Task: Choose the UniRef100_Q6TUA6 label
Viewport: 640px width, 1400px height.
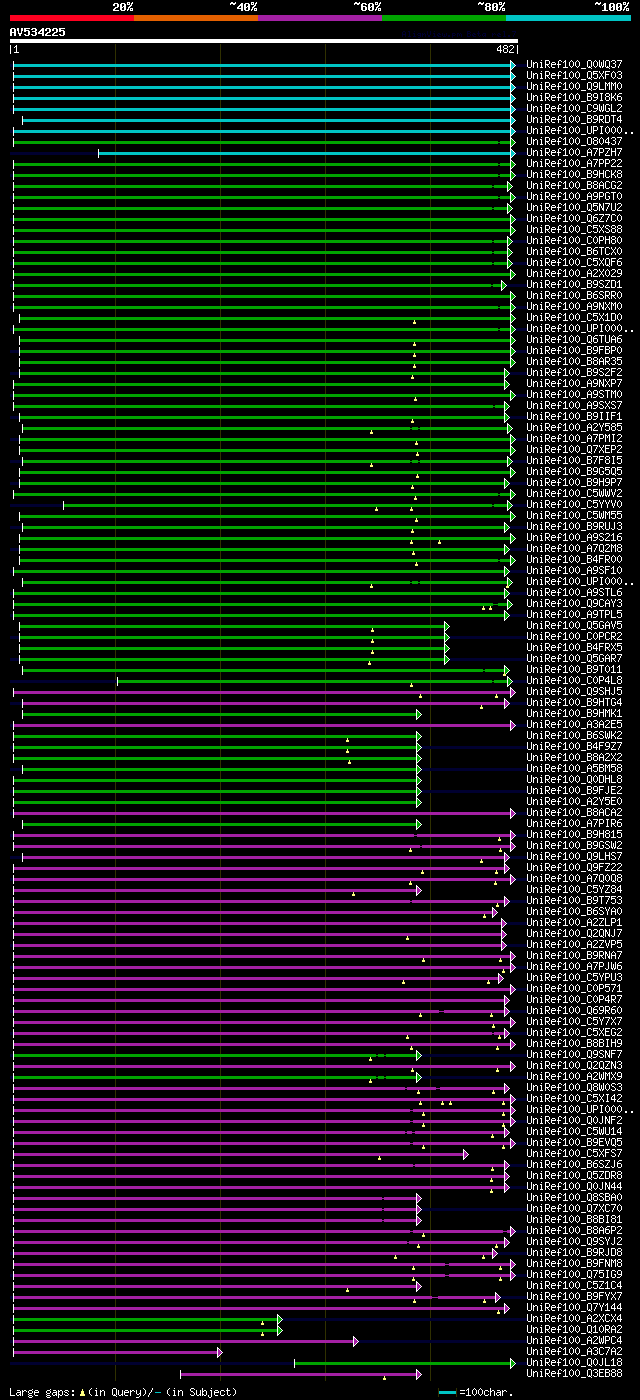Action: [574, 339]
